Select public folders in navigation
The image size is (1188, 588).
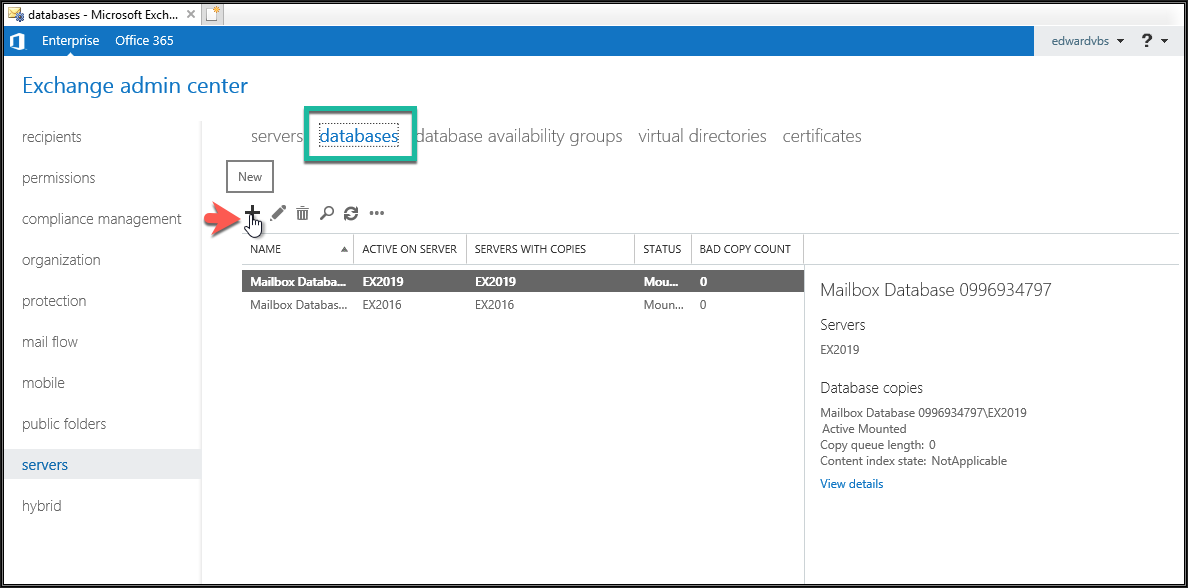pyautogui.click(x=64, y=424)
